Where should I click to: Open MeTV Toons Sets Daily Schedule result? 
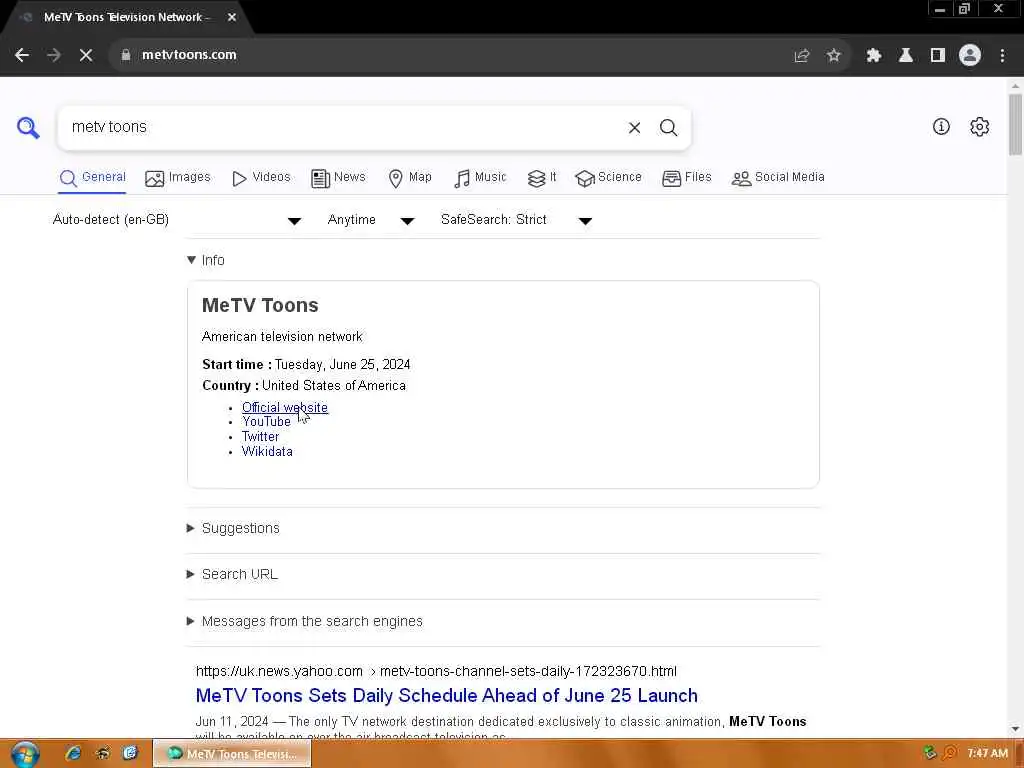pyautogui.click(x=447, y=696)
